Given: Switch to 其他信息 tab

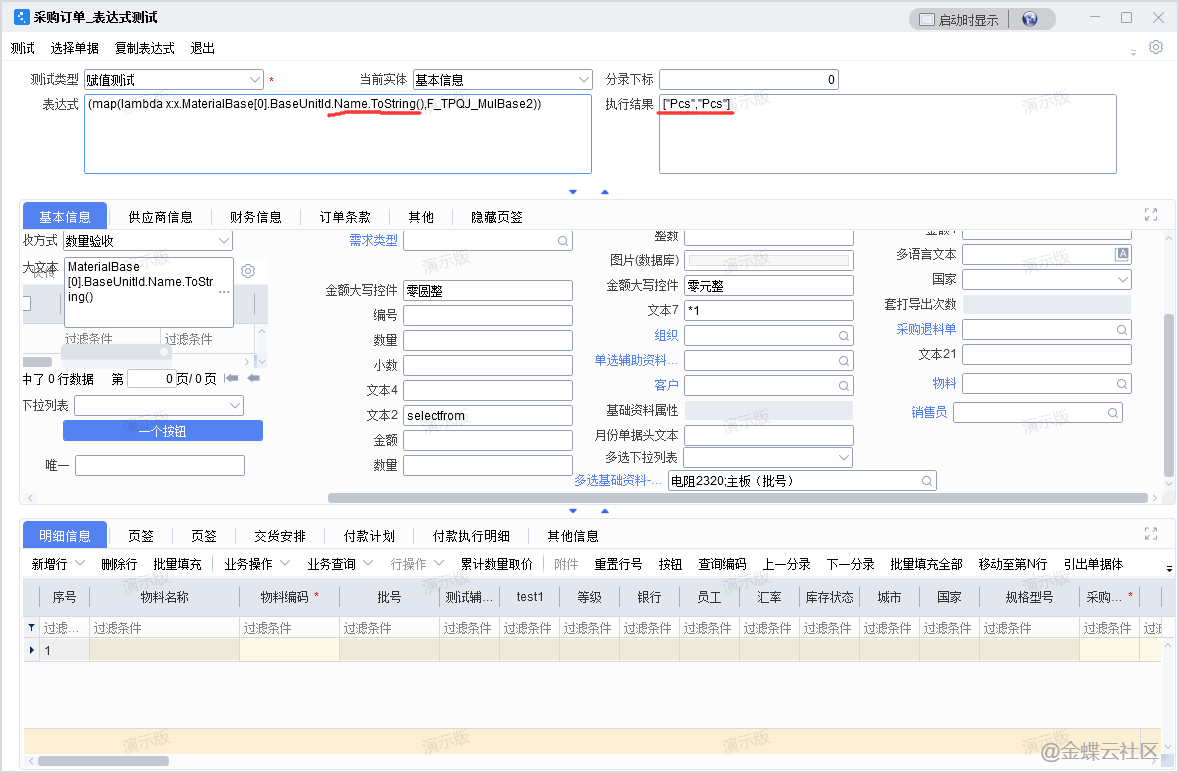Looking at the screenshot, I should coord(573,536).
